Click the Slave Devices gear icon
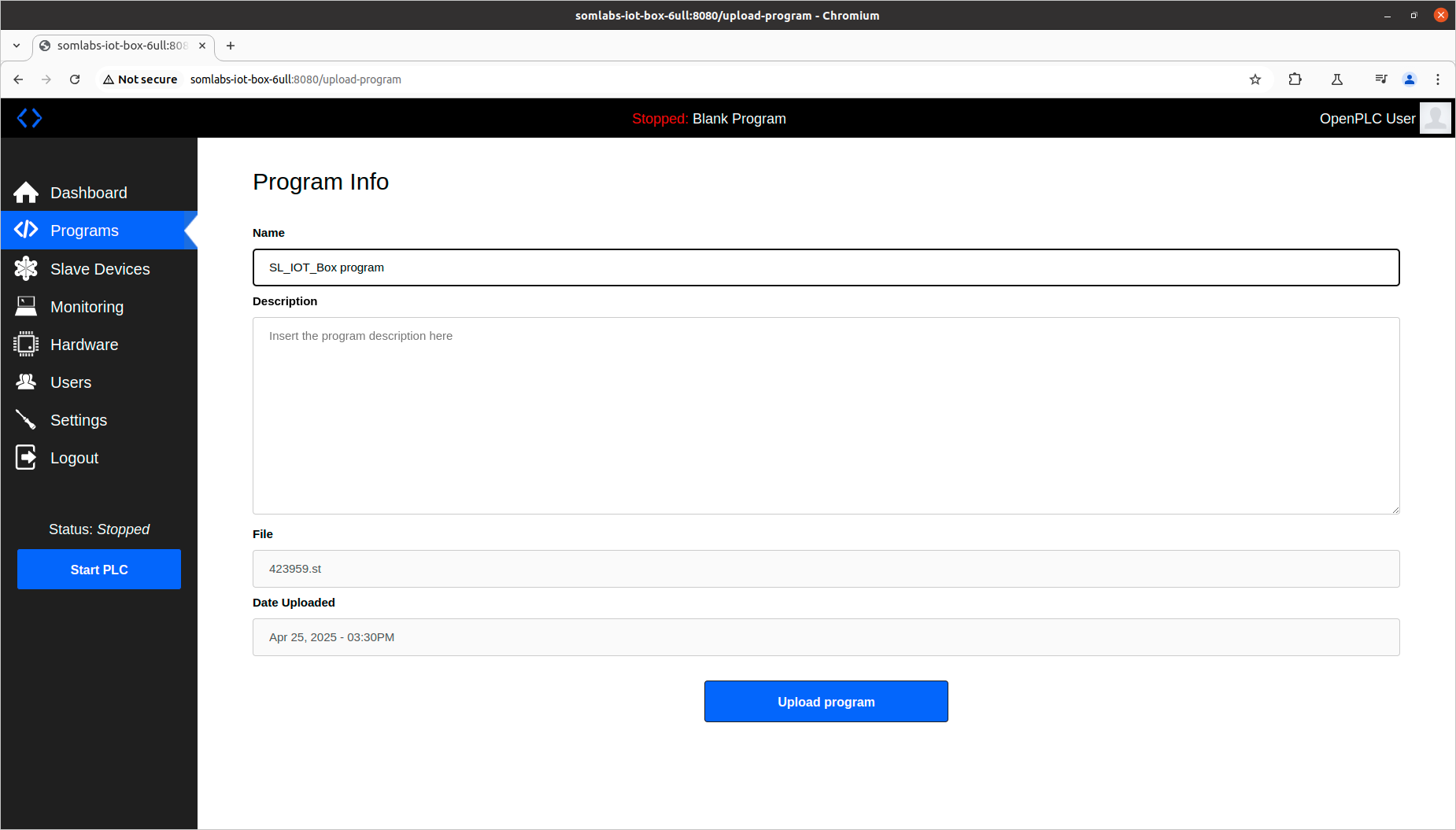The image size is (1456, 830). click(26, 269)
